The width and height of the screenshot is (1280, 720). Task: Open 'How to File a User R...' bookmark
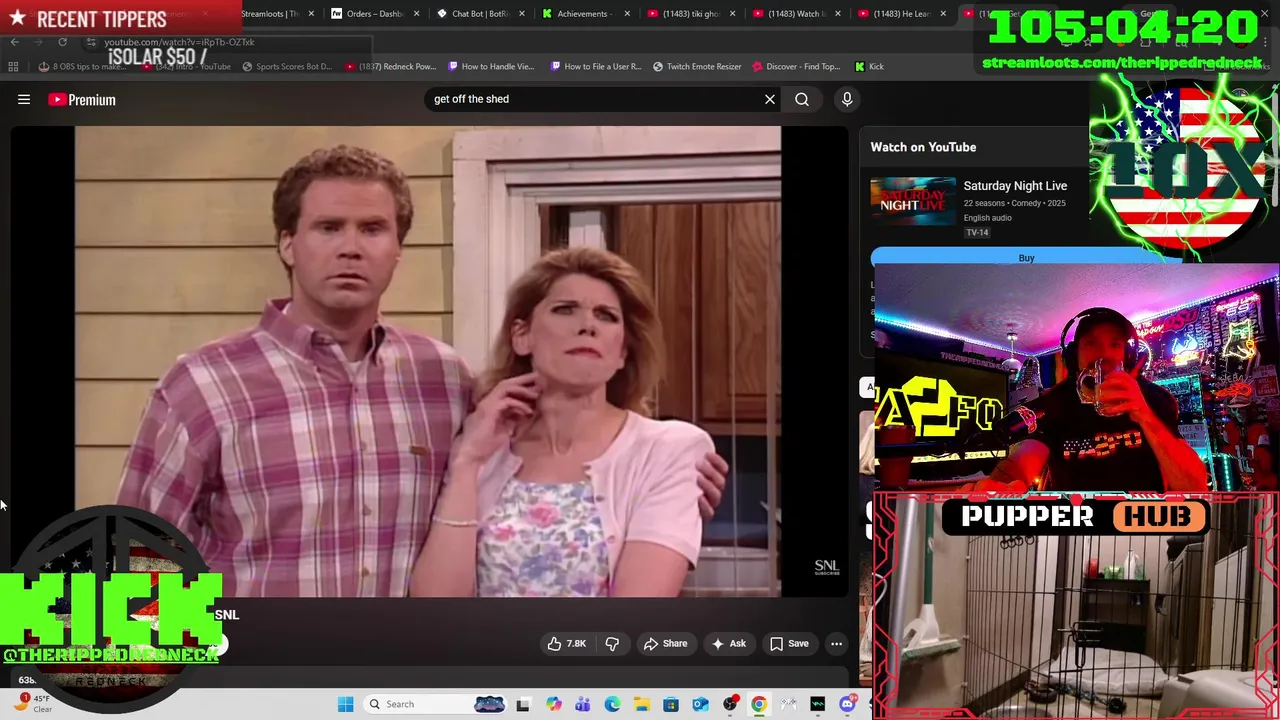596,66
